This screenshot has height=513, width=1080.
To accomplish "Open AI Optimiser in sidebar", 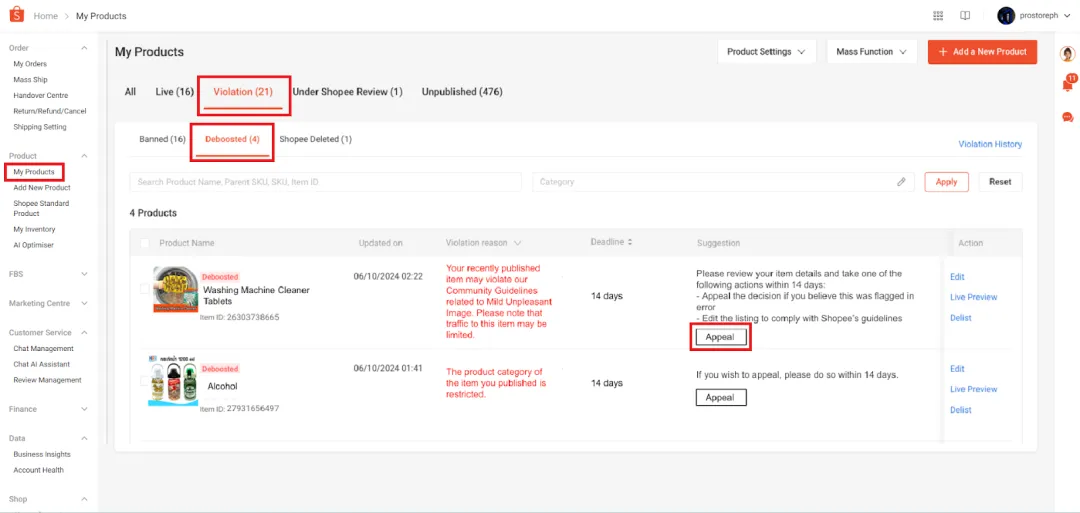I will pyautogui.click(x=34, y=245).
